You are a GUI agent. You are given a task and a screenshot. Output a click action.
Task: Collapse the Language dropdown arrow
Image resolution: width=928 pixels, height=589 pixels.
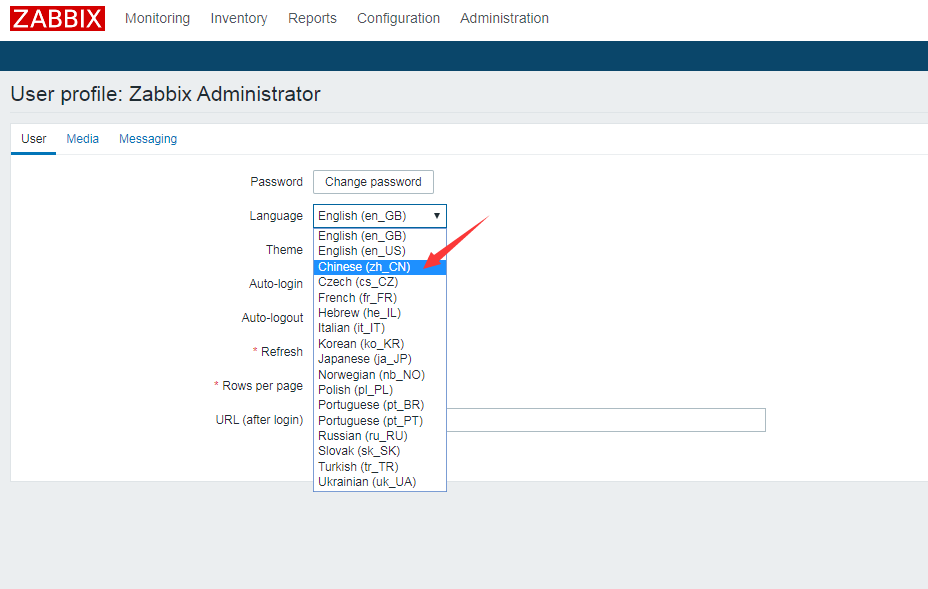click(437, 216)
